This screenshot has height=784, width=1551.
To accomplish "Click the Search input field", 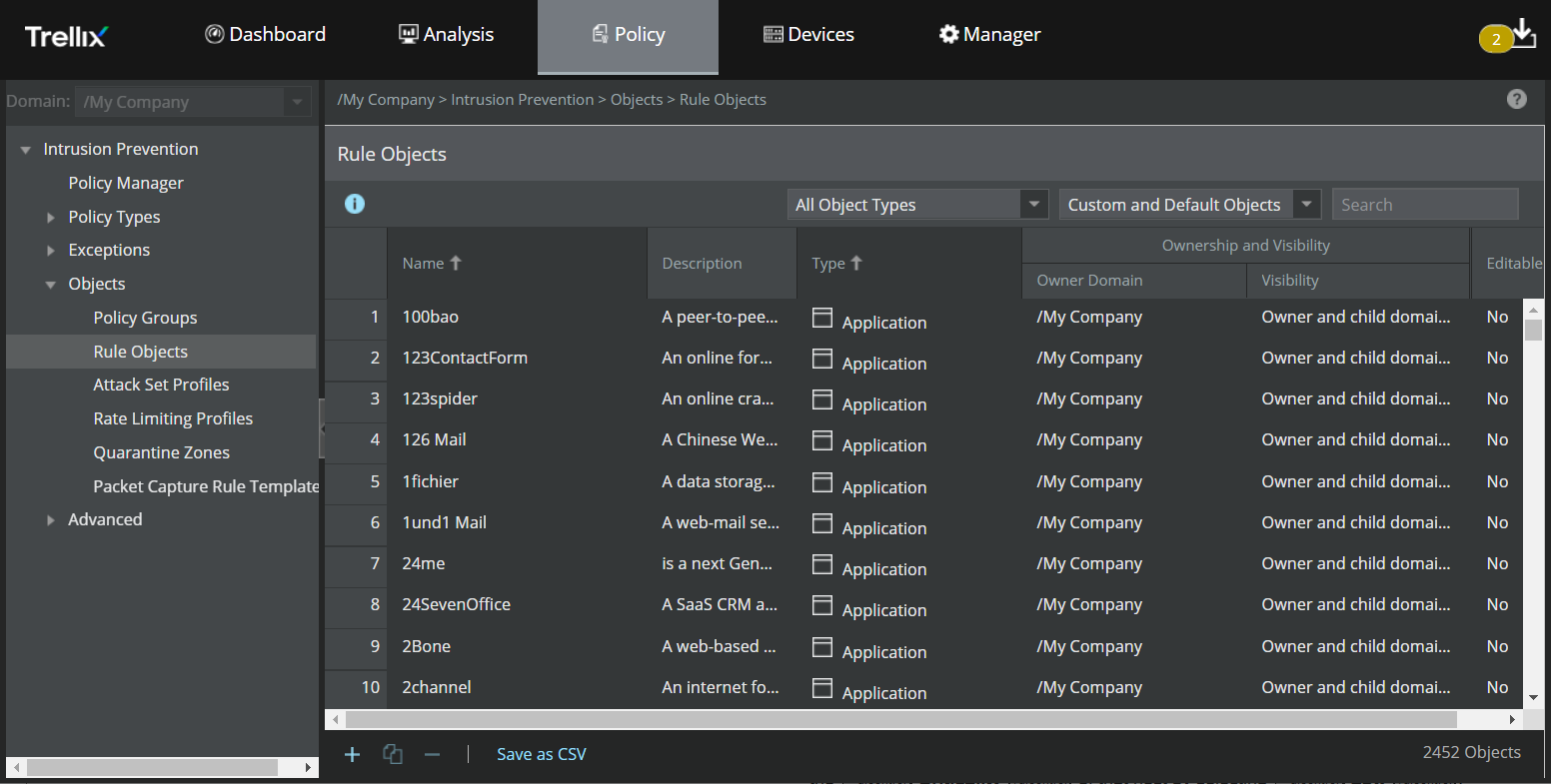I will 1425,204.
